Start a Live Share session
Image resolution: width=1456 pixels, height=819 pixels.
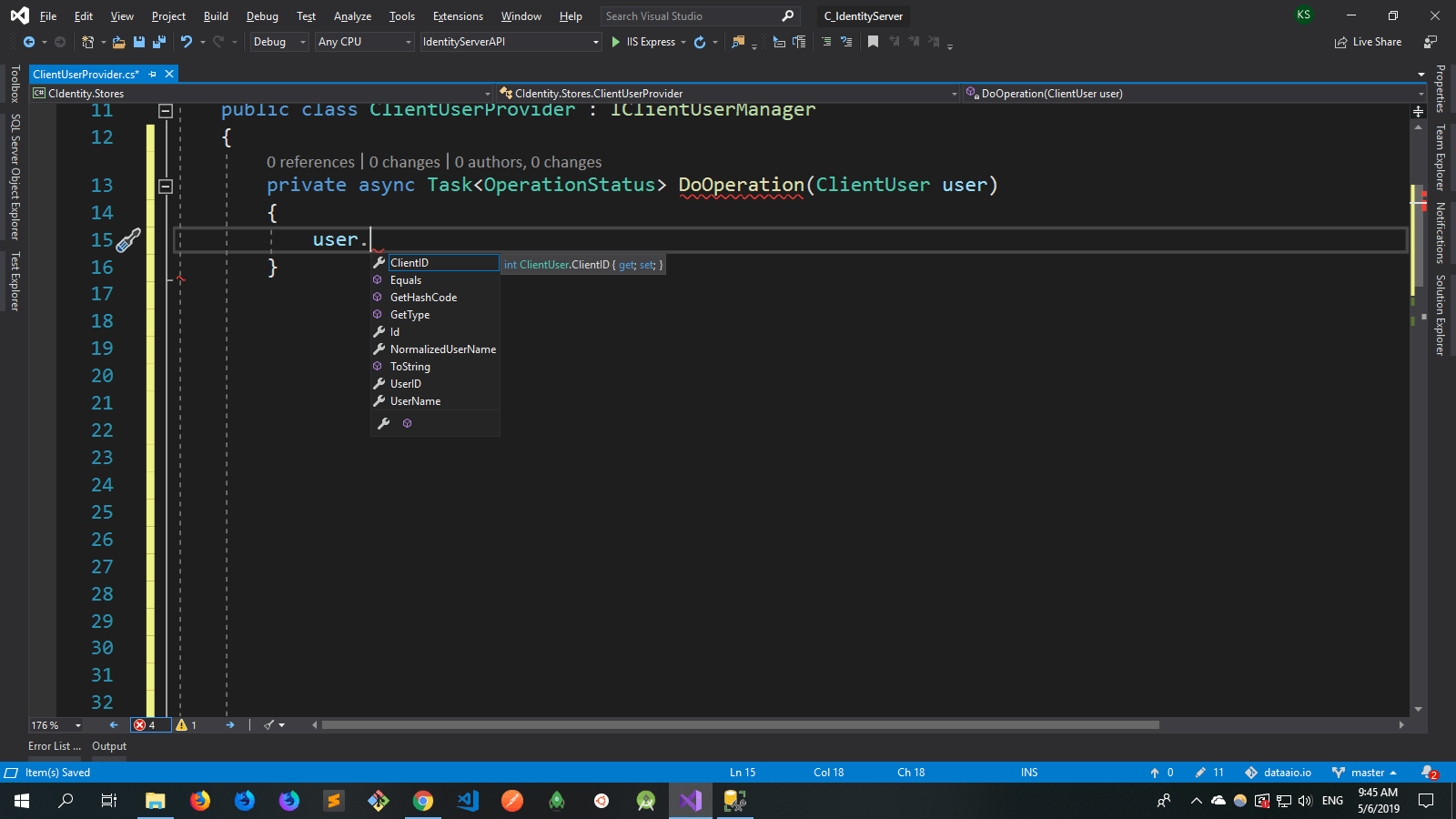[1369, 42]
